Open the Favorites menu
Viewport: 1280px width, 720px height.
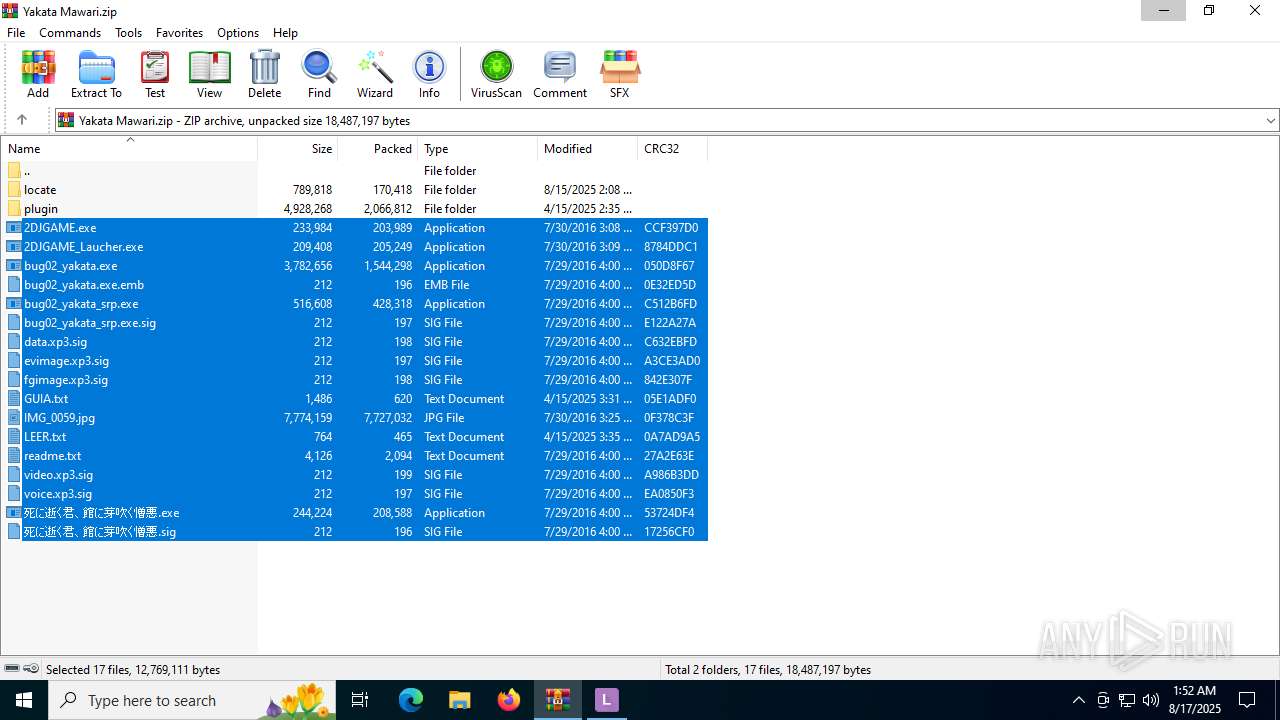click(x=179, y=32)
